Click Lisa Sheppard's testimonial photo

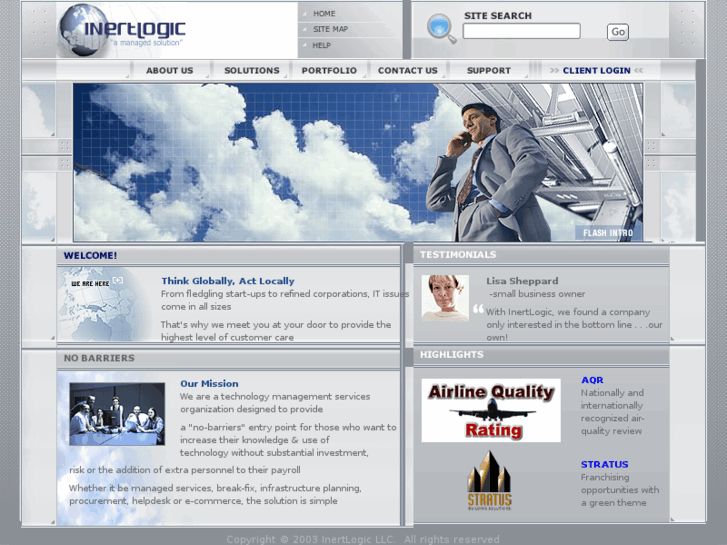tap(445, 297)
